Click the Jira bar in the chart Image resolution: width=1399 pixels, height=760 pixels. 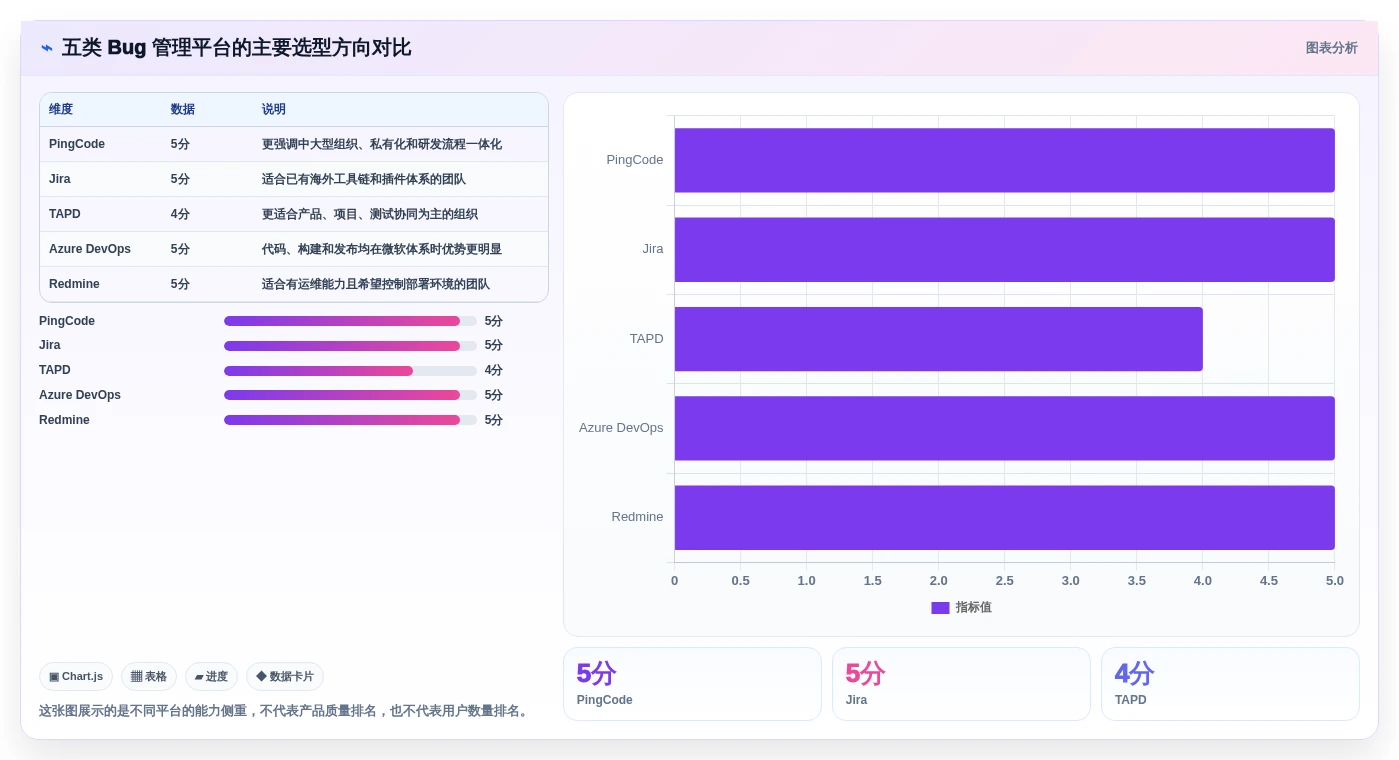point(1004,249)
